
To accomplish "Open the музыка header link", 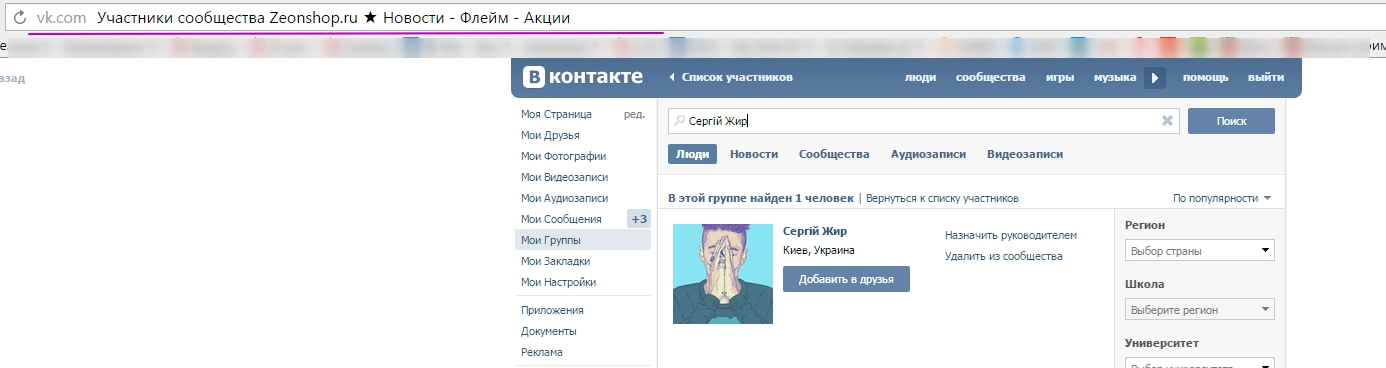I will pos(1115,77).
